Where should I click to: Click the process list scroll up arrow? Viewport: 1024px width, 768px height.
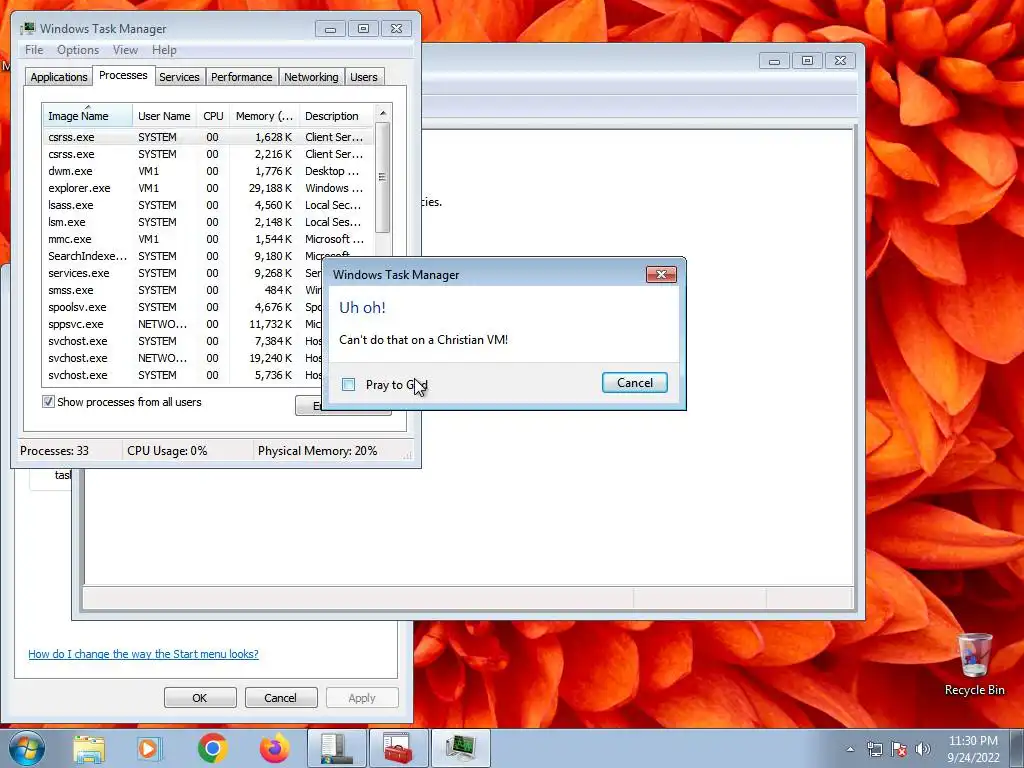(x=383, y=114)
